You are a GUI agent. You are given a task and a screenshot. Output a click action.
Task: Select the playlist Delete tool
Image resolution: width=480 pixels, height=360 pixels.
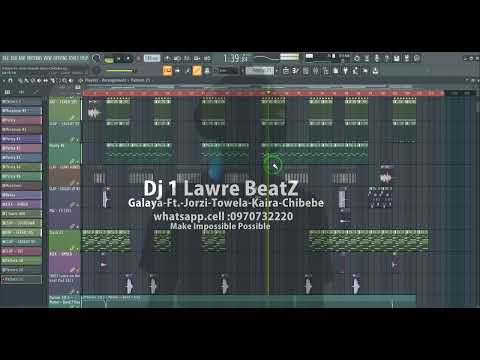point(33,80)
